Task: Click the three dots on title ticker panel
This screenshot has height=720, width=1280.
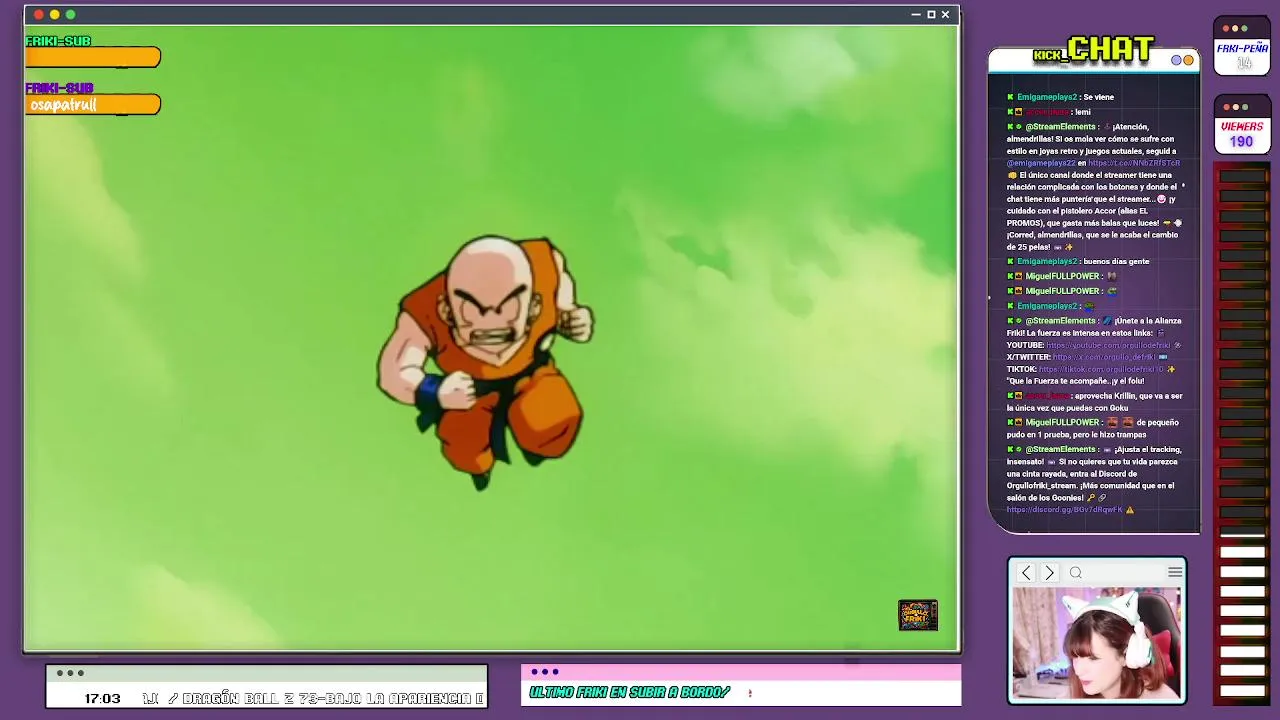Action: point(70,673)
